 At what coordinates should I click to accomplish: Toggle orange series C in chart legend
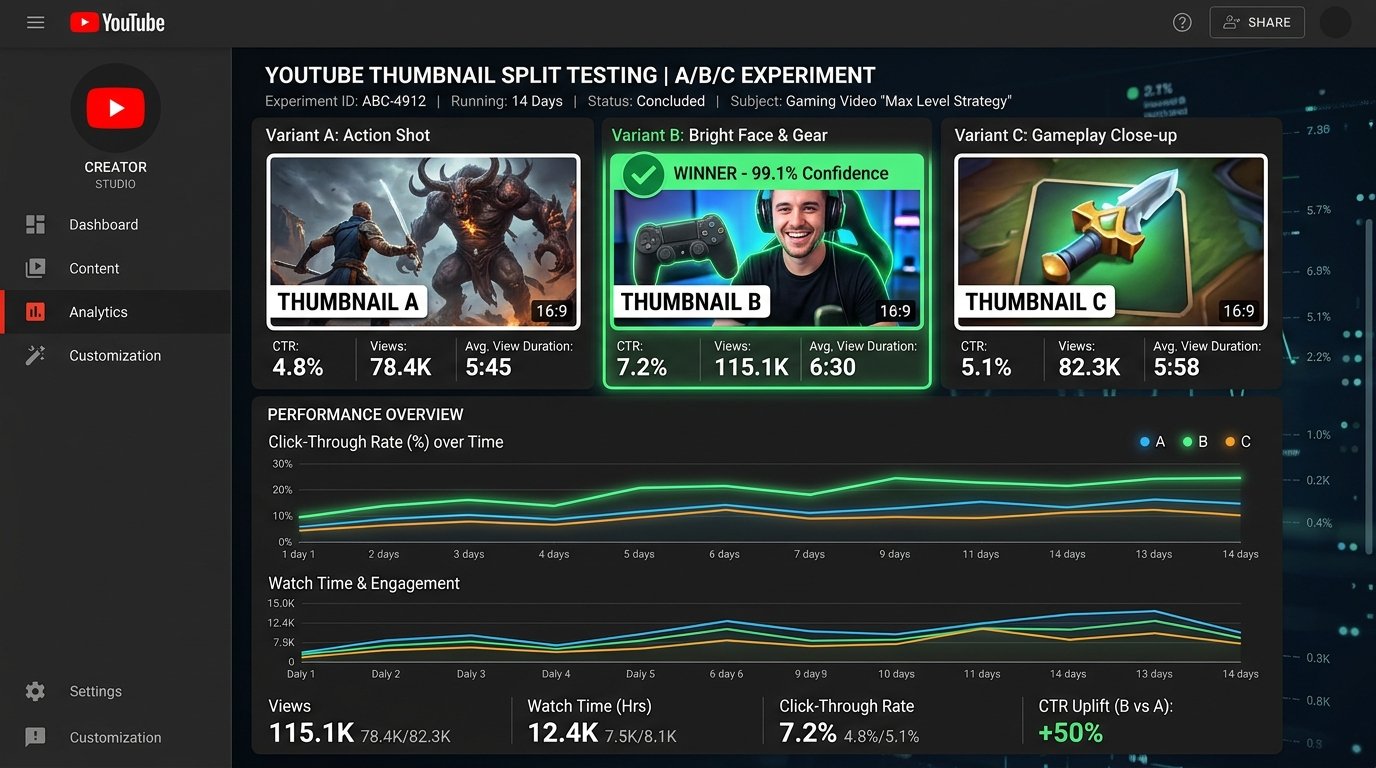tap(1238, 442)
